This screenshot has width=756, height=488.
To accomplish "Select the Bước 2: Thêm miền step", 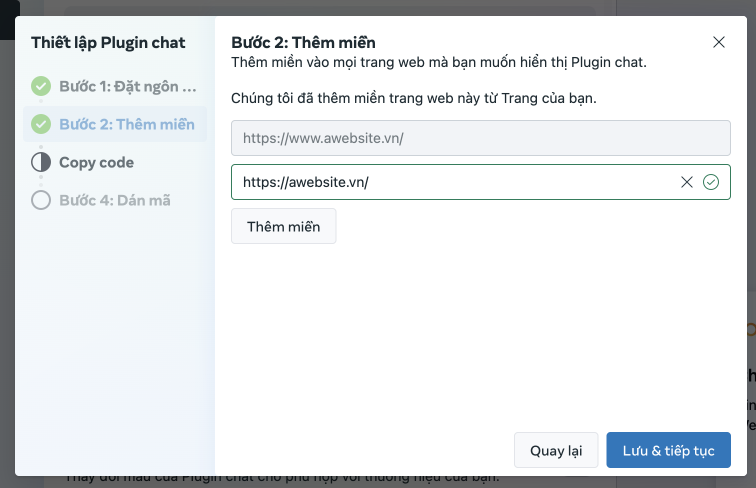I will [x=126, y=124].
